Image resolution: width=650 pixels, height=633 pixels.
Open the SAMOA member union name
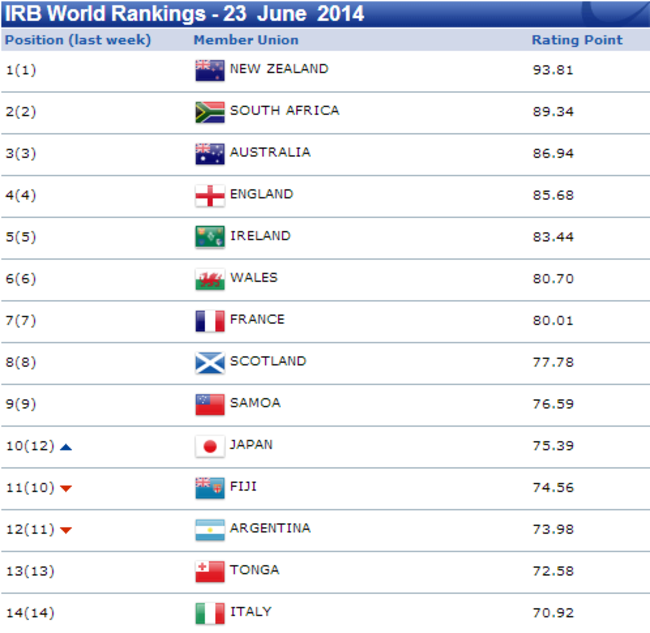[255, 403]
